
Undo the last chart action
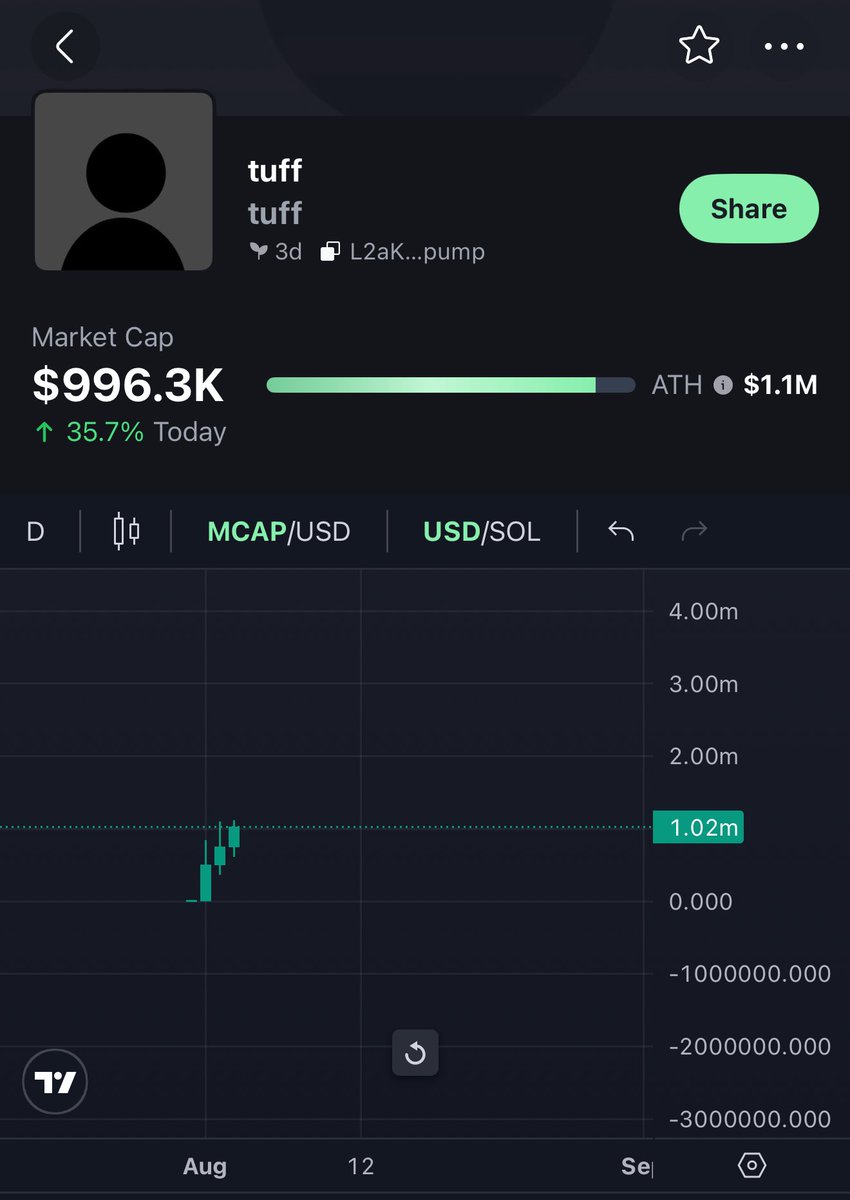click(x=621, y=531)
